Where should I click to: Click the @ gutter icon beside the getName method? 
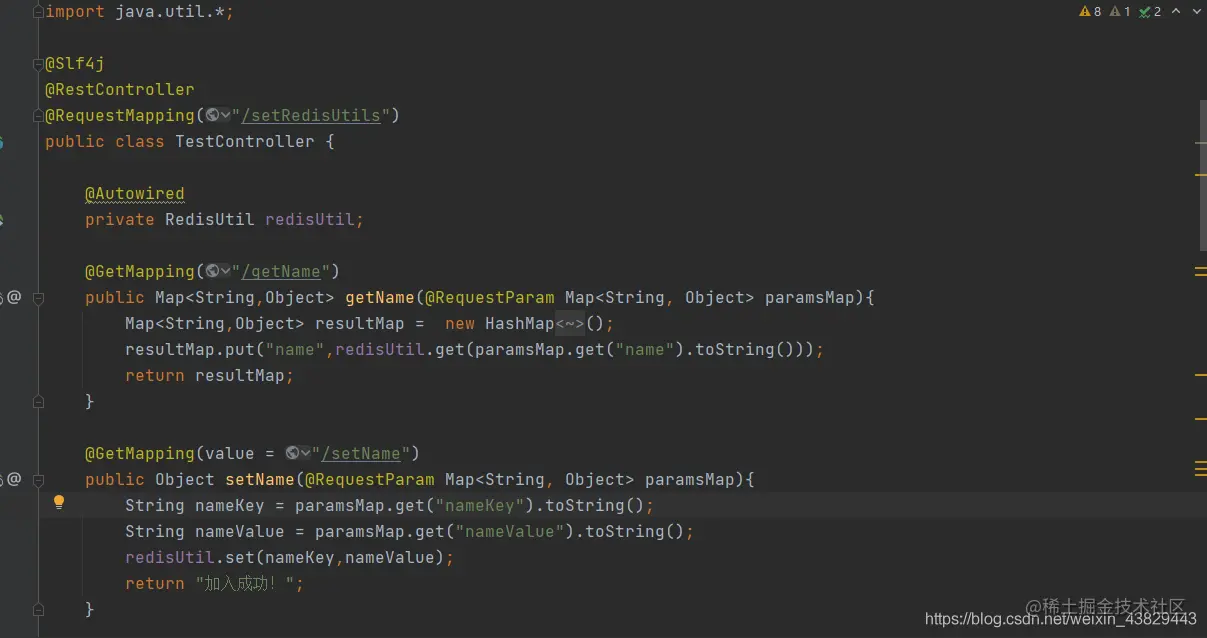pyautogui.click(x=14, y=297)
